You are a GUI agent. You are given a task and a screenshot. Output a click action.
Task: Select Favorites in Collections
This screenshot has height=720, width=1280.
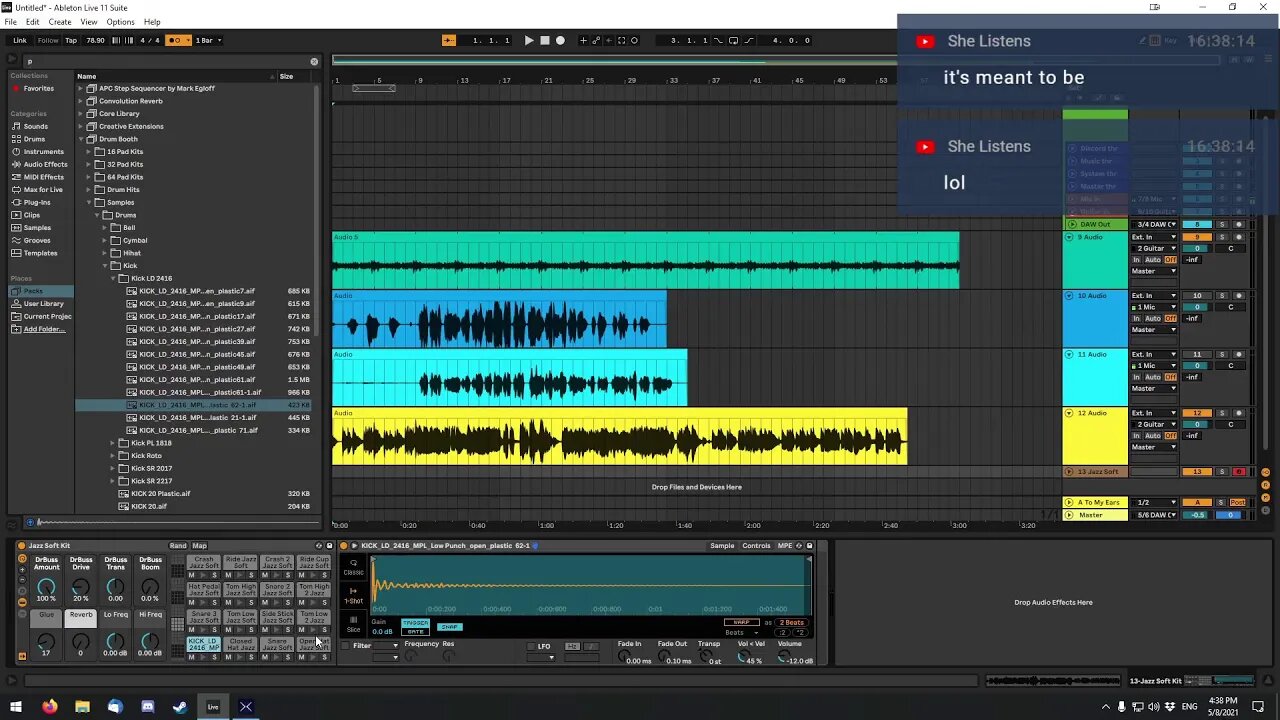click(x=39, y=88)
